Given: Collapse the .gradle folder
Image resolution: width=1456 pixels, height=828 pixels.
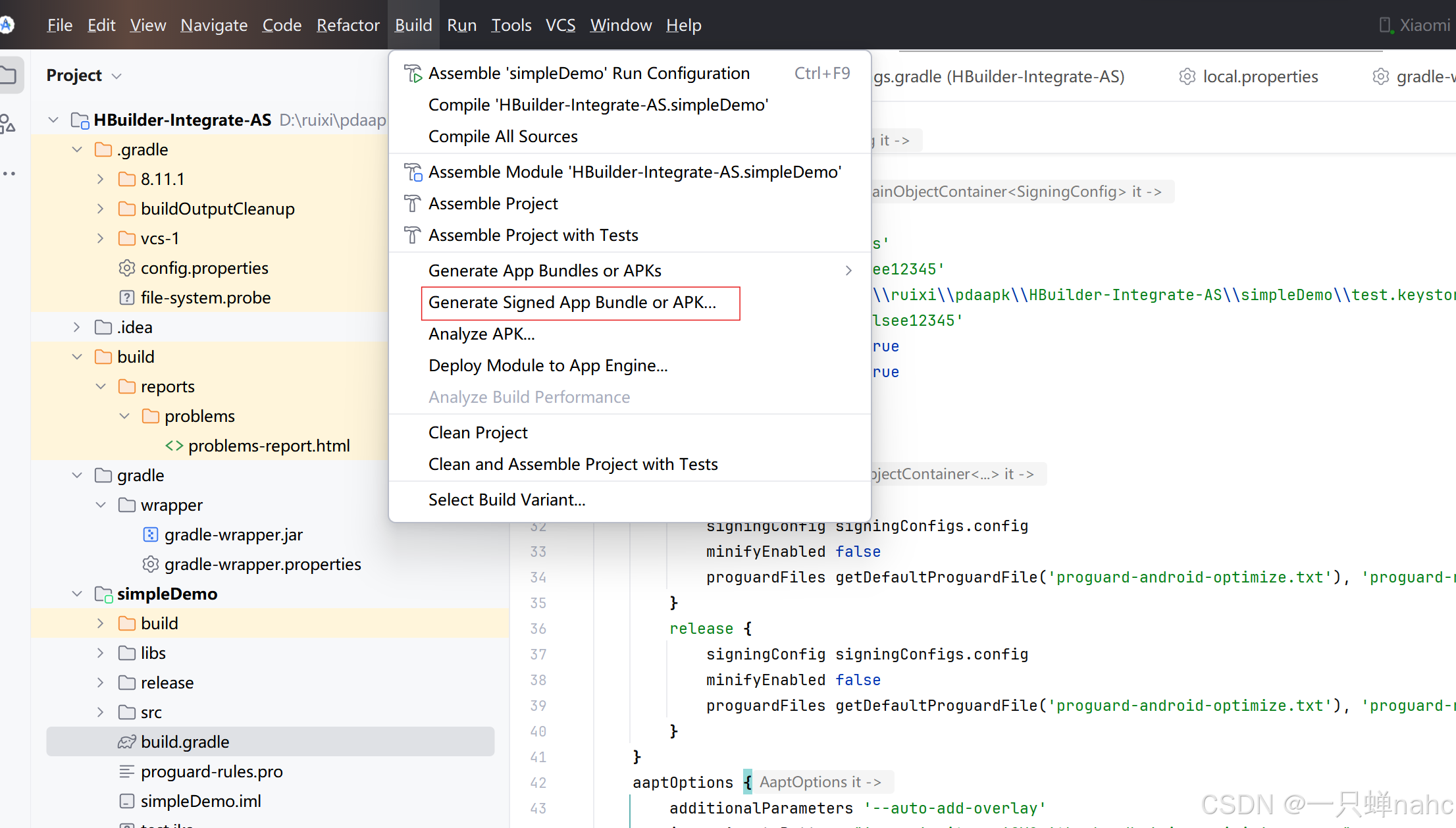Looking at the screenshot, I should [x=77, y=149].
